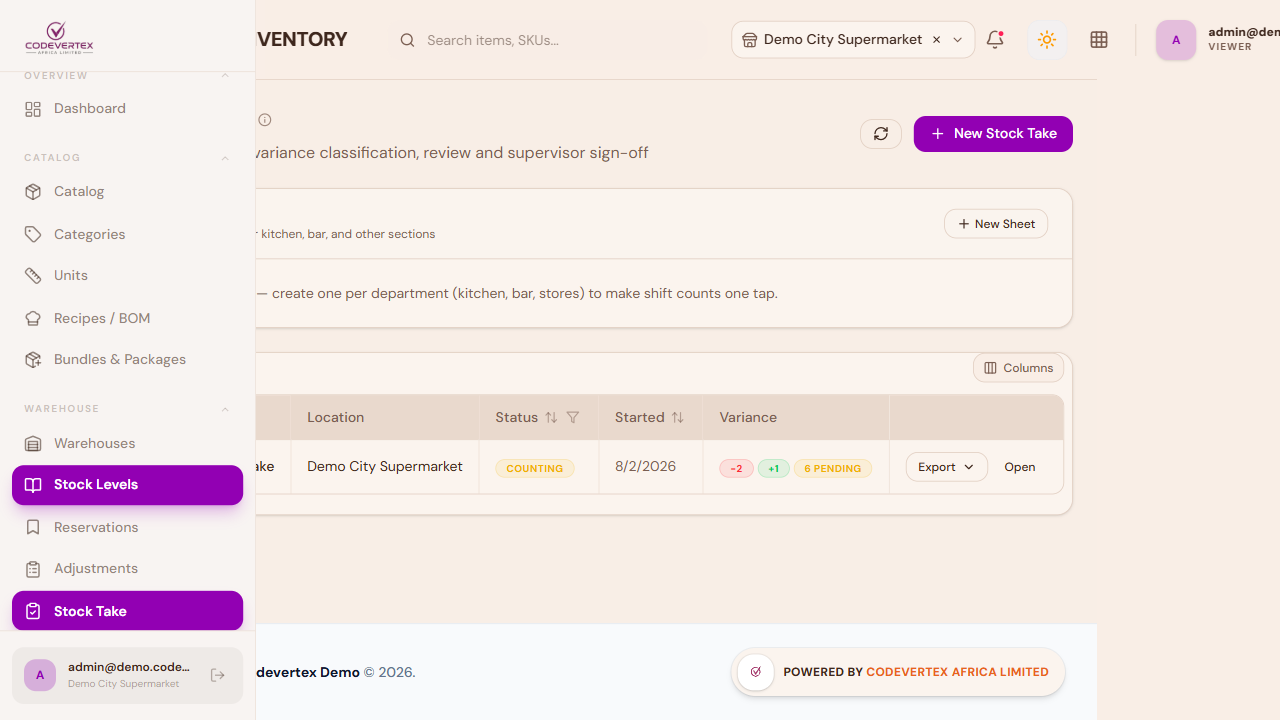Click the +1 variance badge
1280x720 pixels.
pyautogui.click(x=774, y=468)
